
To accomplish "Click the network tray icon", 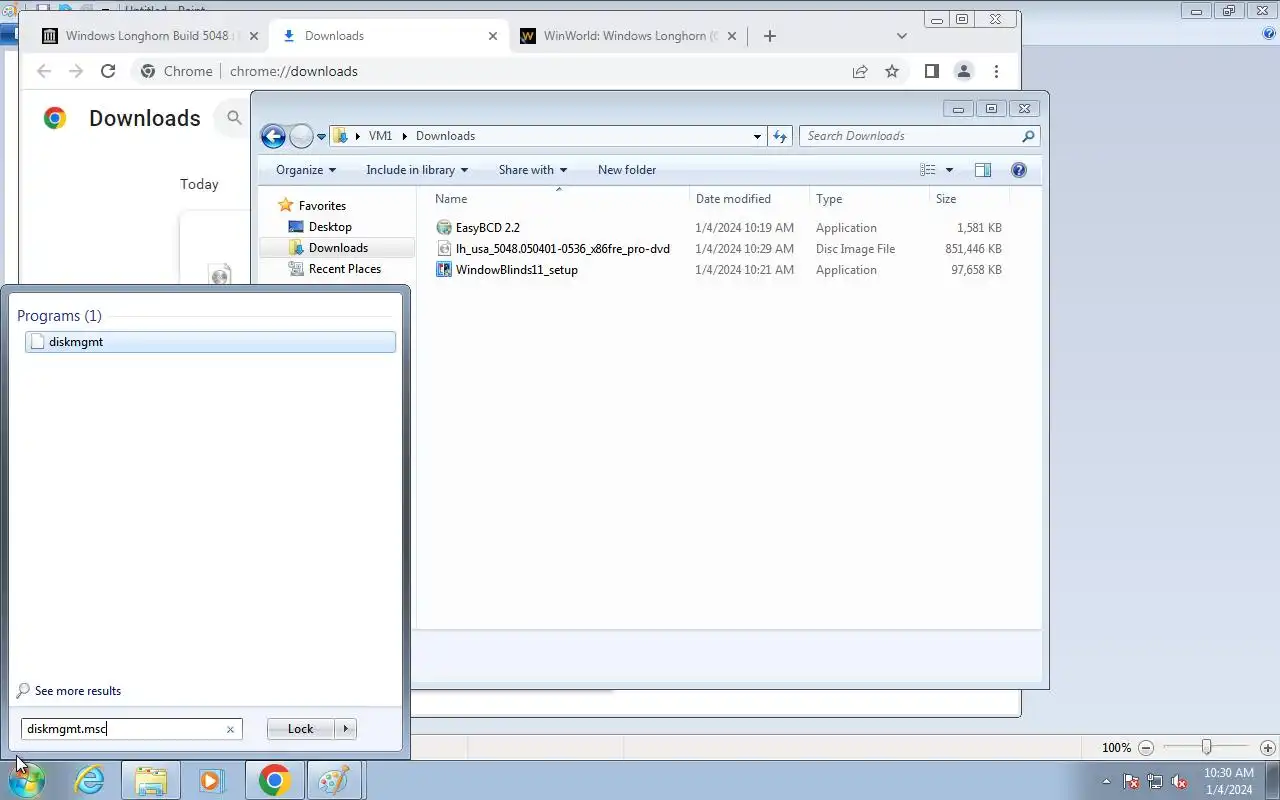I will (x=1155, y=781).
